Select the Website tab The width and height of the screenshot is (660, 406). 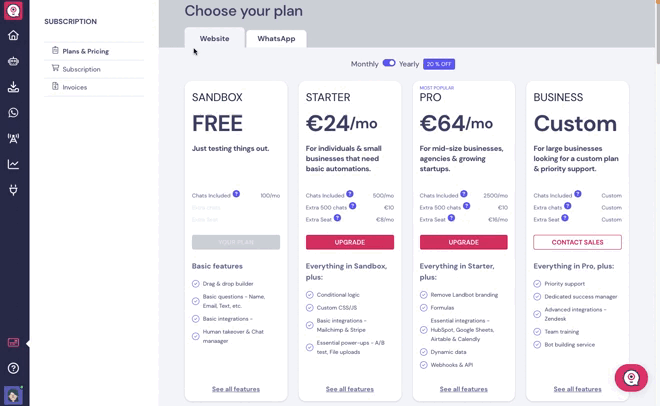[x=214, y=38]
